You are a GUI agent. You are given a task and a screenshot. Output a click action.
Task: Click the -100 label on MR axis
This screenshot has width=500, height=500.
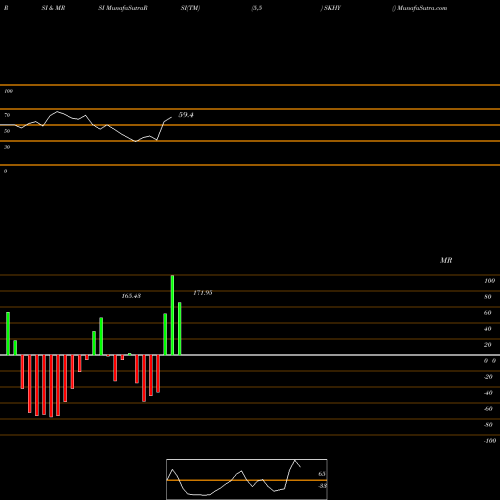(490, 441)
